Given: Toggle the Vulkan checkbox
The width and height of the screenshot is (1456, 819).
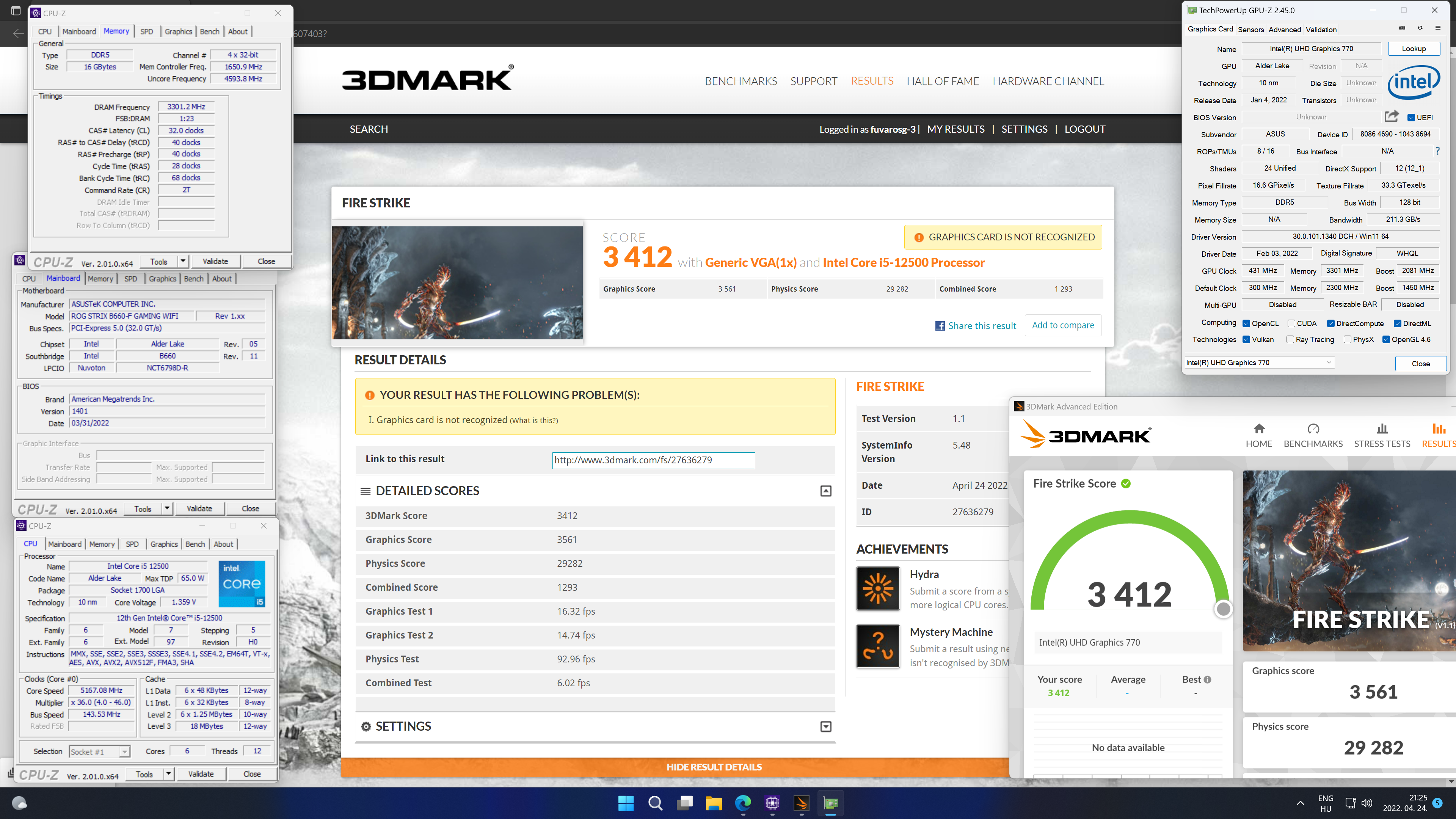Looking at the screenshot, I should pos(1246,339).
